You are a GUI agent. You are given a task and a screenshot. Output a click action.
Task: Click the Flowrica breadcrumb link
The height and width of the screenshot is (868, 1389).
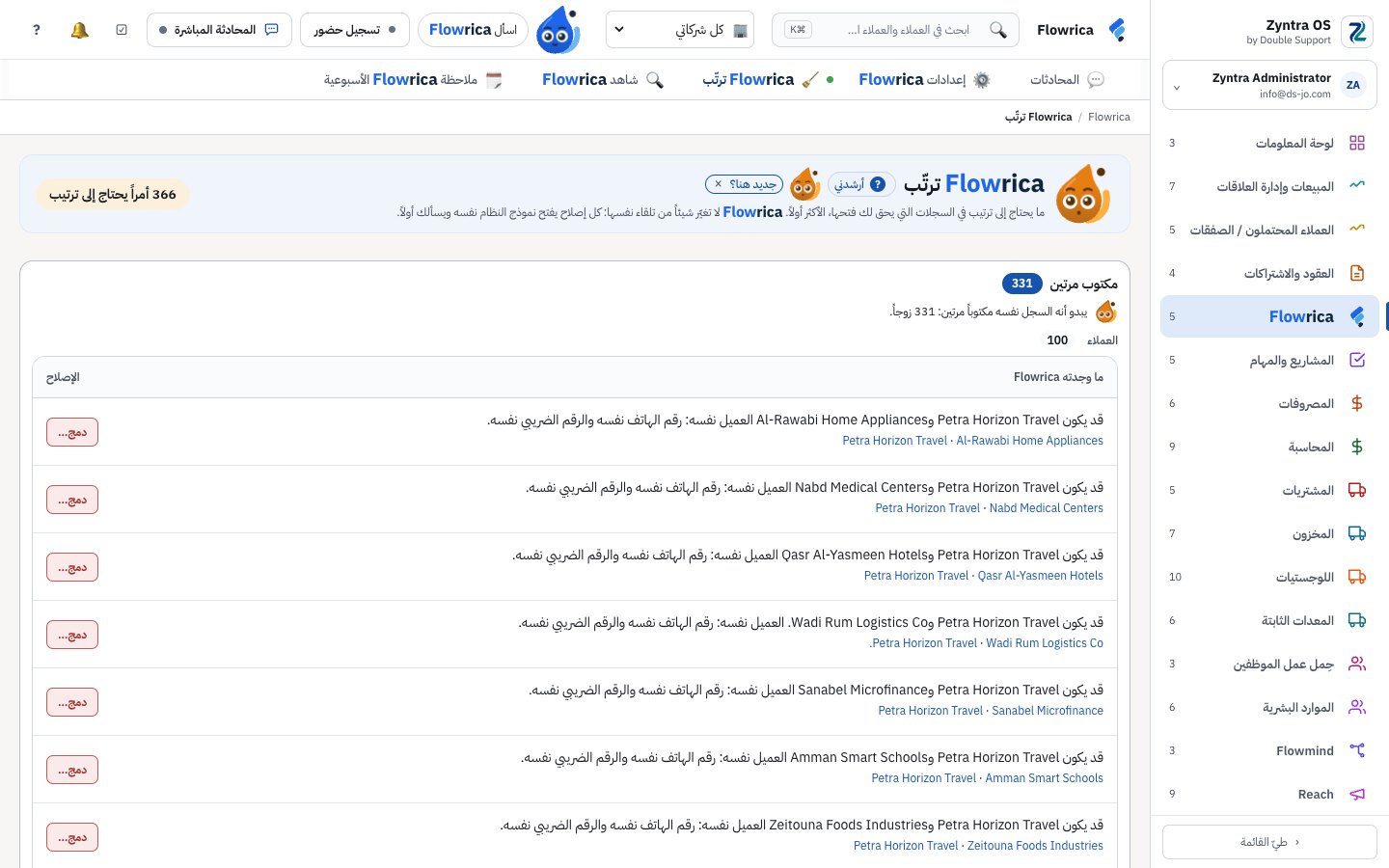(x=1109, y=117)
